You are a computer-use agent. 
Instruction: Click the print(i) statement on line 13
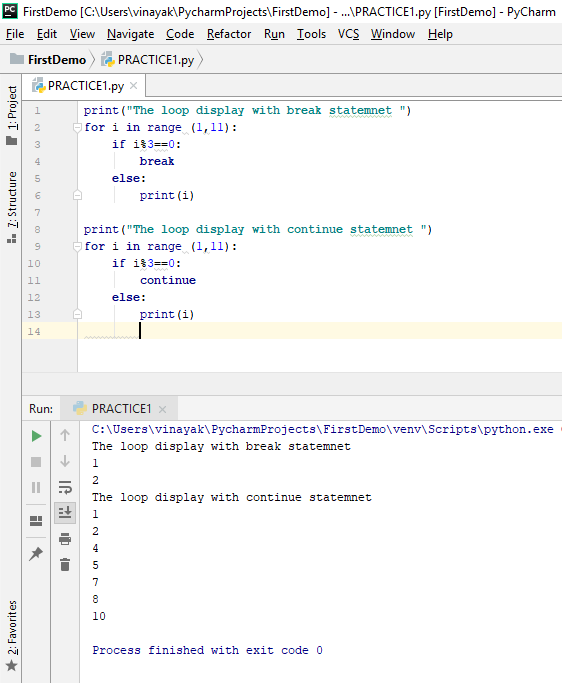167,314
